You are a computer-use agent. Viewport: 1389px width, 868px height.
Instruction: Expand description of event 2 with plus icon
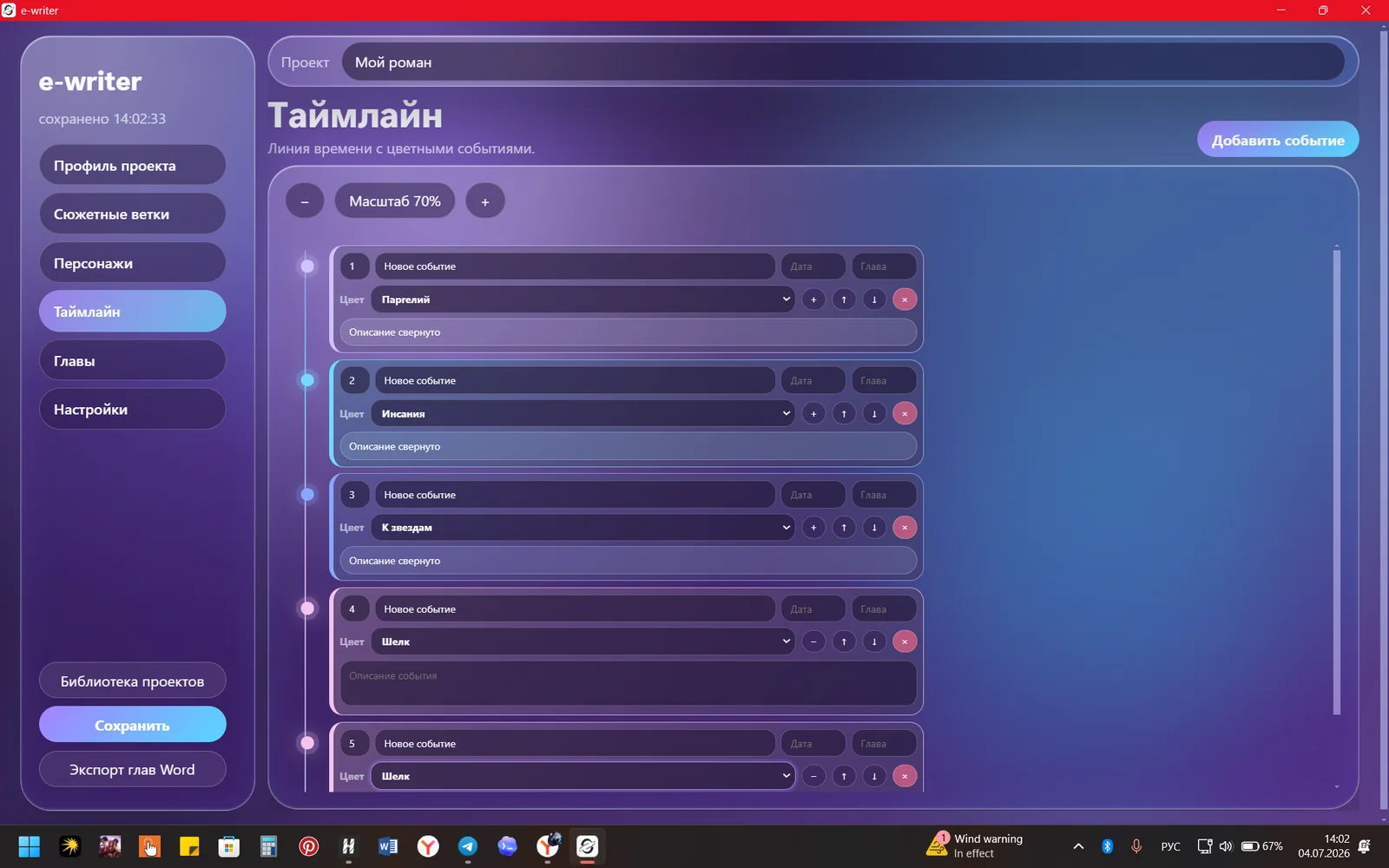click(813, 414)
